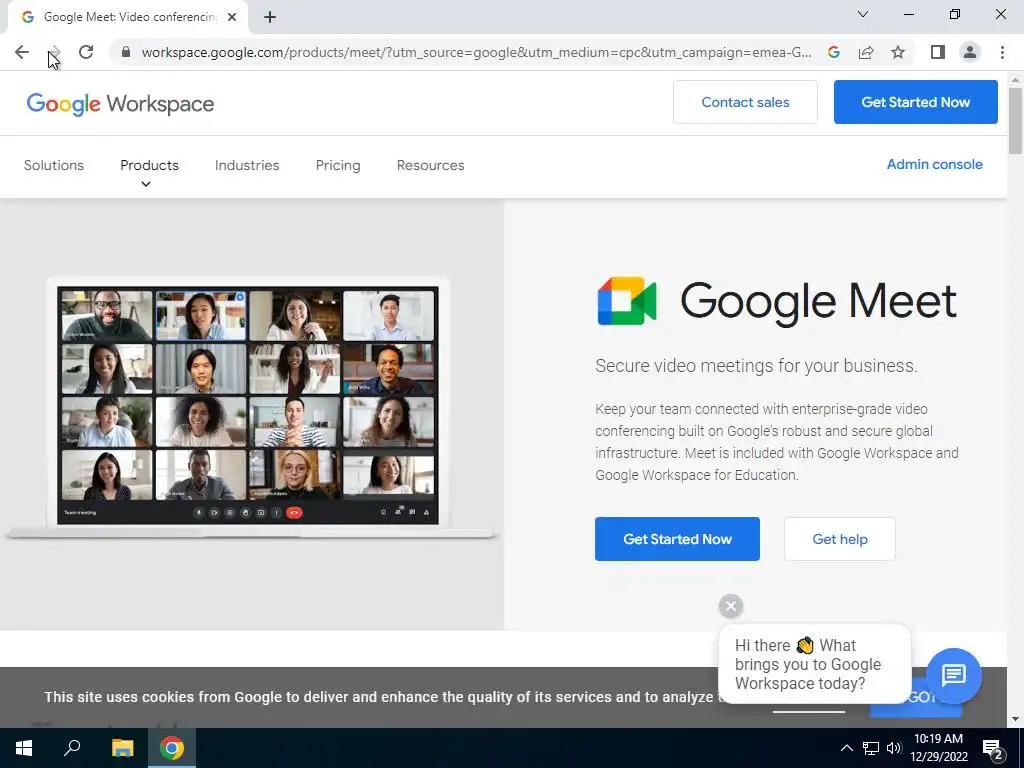
Task: Open a new browser tab
Action: tap(270, 17)
